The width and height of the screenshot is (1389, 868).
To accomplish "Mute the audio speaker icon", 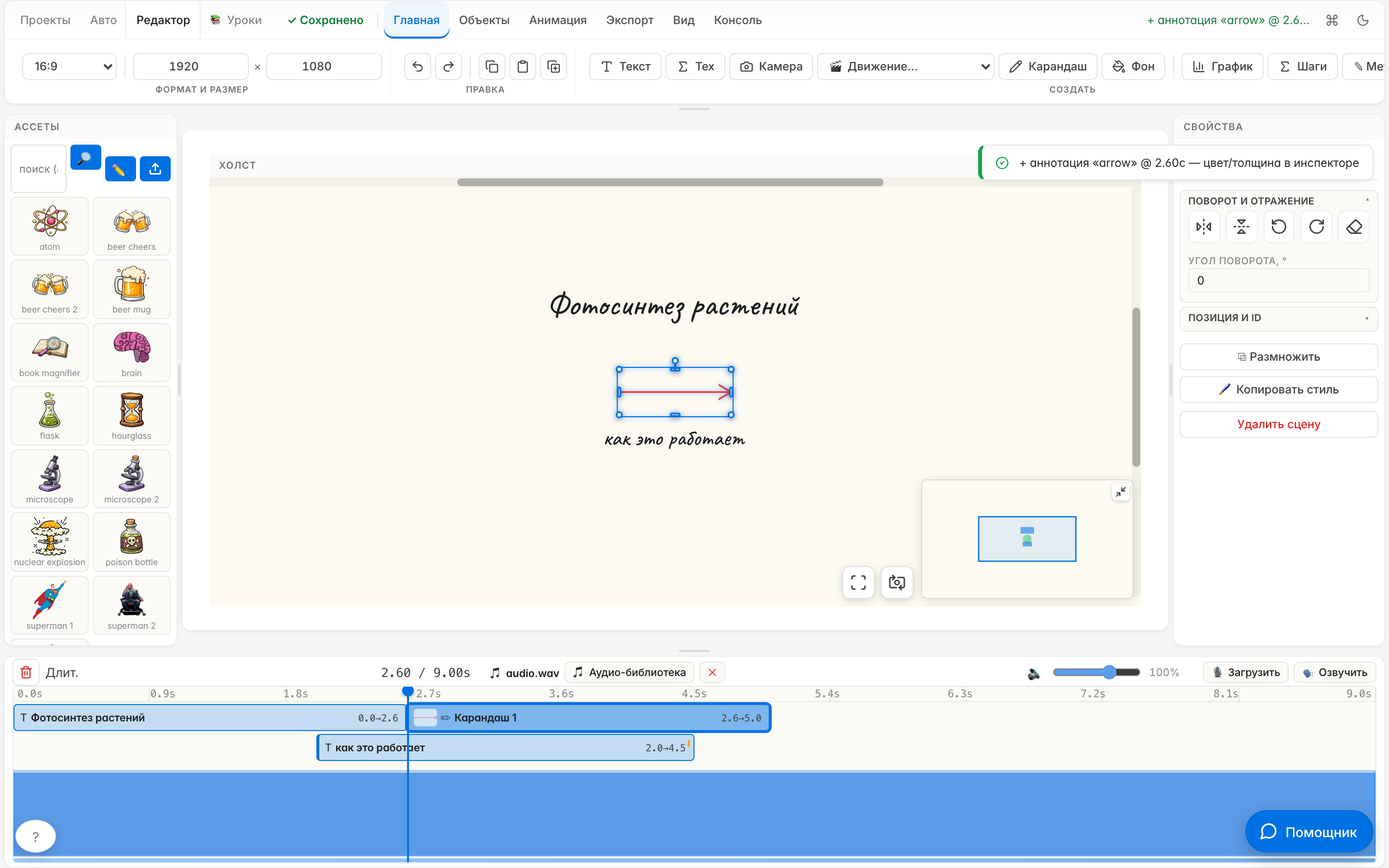I will pos(1034,673).
